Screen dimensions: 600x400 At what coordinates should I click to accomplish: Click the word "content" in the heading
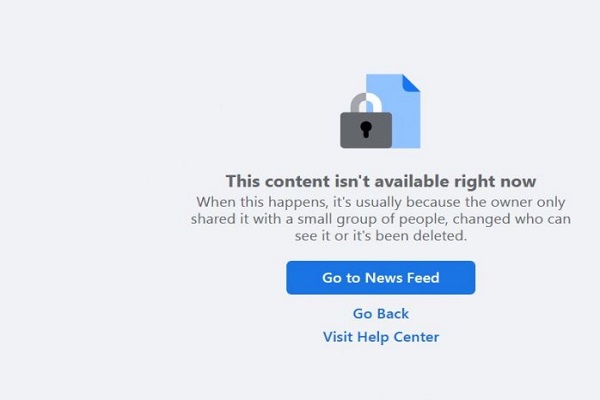[297, 181]
